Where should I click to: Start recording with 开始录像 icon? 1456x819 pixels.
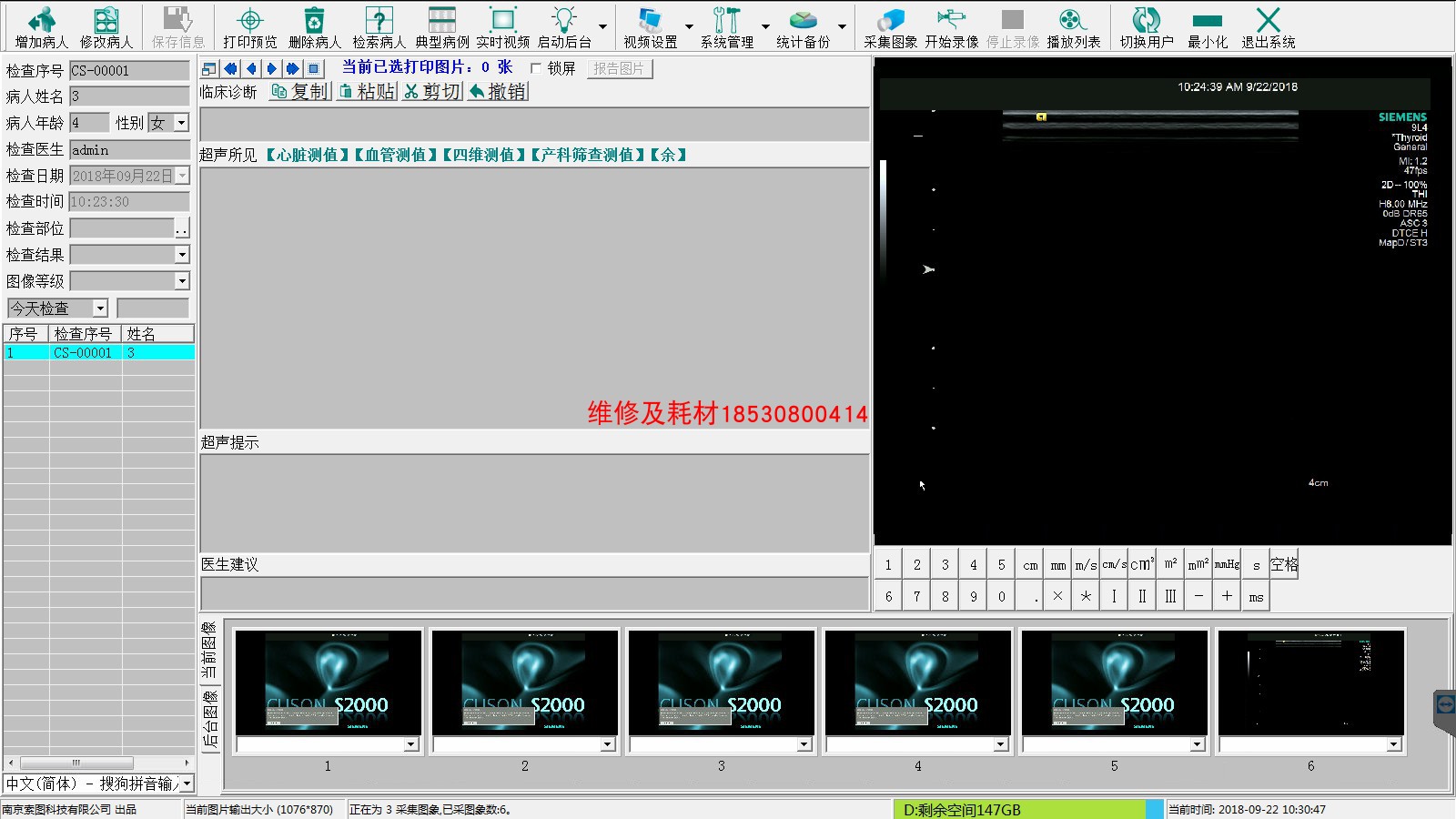[x=951, y=21]
